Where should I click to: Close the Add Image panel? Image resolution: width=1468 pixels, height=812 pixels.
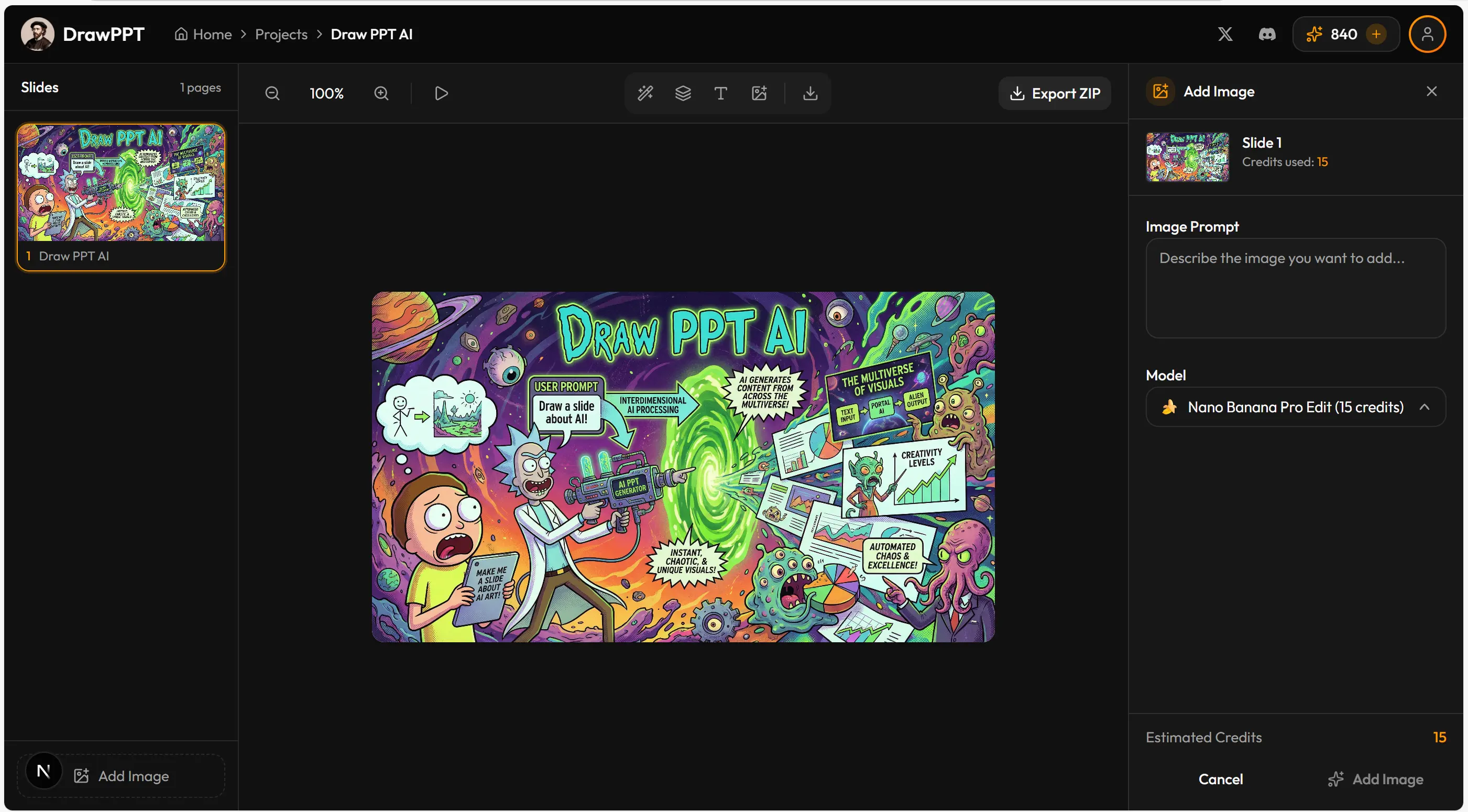point(1431,91)
